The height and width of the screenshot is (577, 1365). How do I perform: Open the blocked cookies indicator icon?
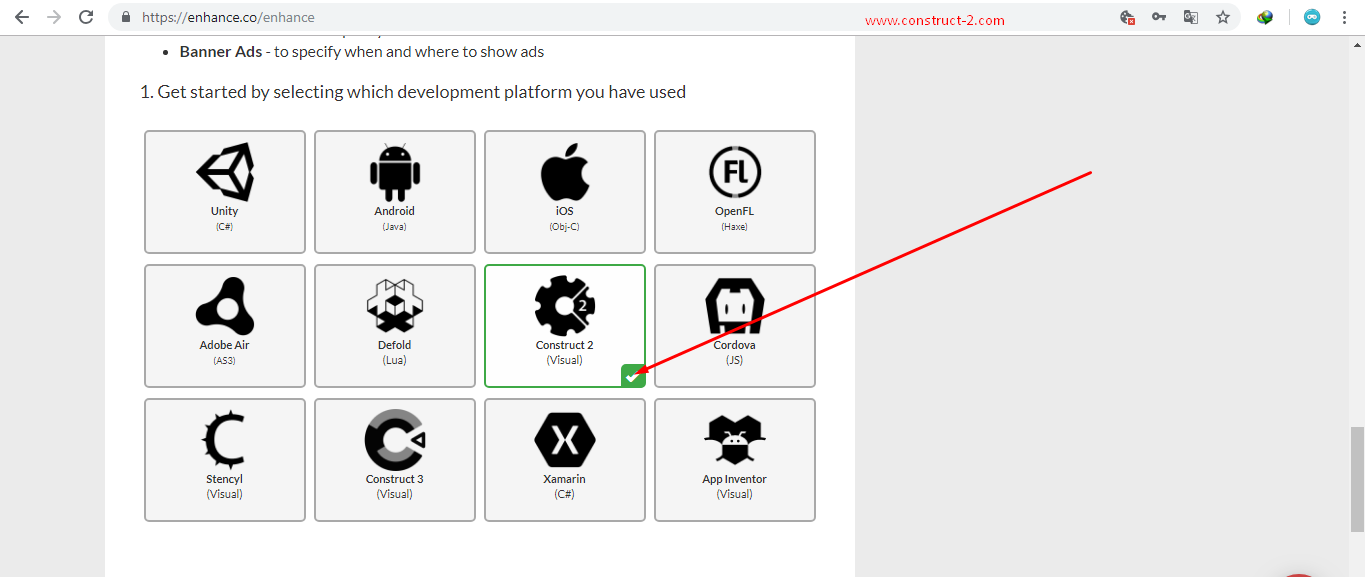(x=1127, y=17)
